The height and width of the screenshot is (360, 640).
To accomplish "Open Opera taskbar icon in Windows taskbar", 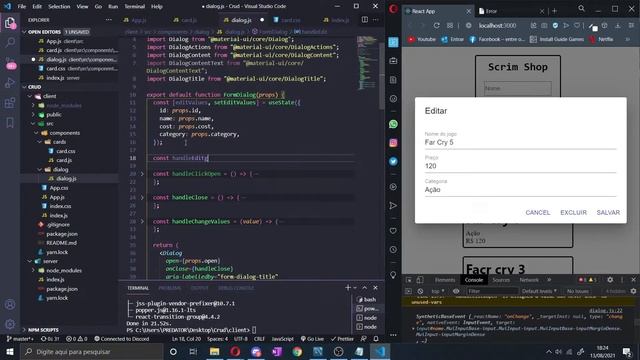I will click(235, 351).
